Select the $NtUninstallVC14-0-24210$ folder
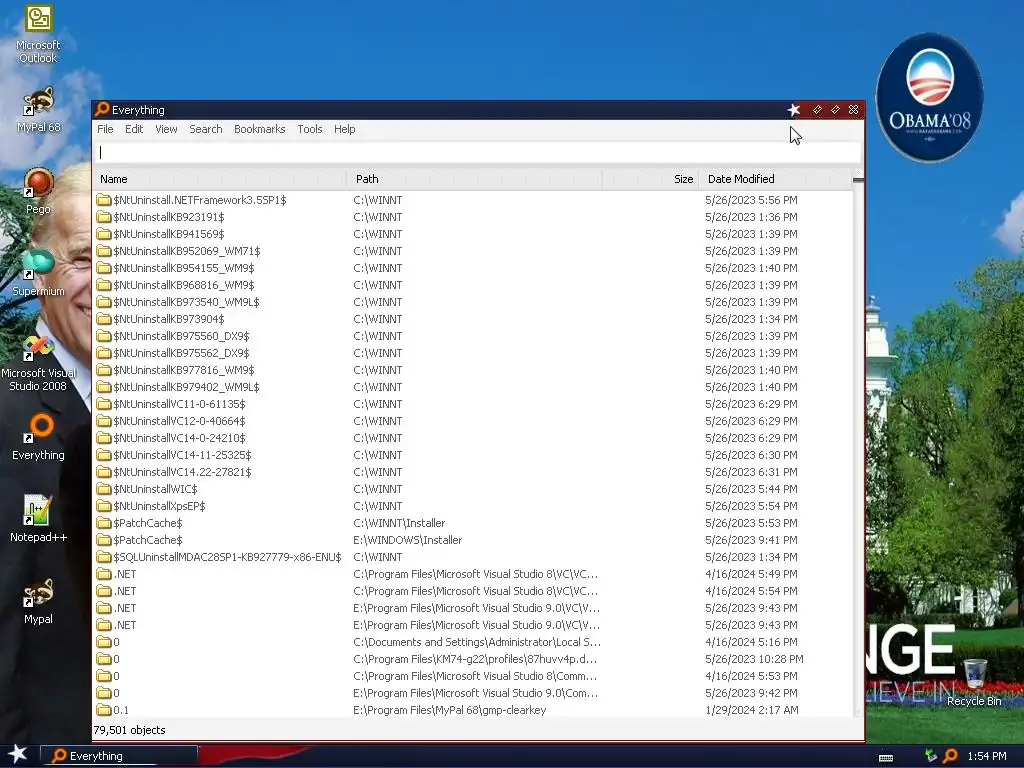 [472, 438]
